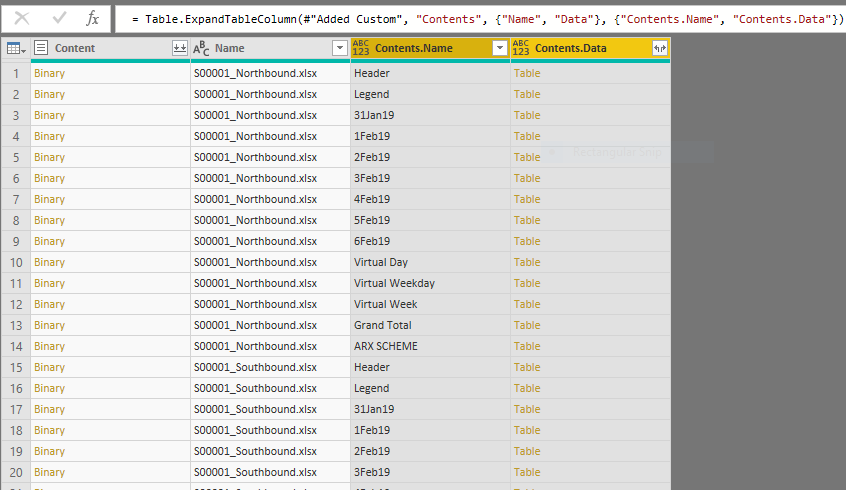Select ARX SCHEME cell
This screenshot has height=490, width=846.
(x=430, y=346)
